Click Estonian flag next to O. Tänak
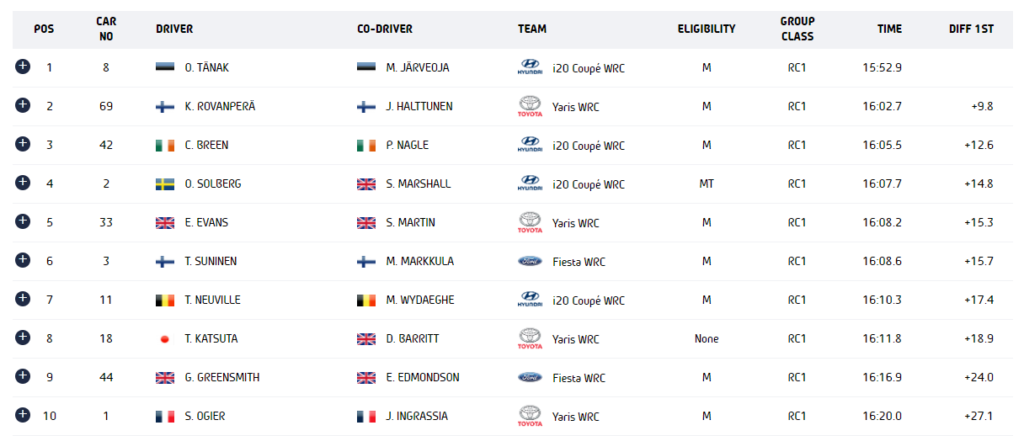 pos(165,67)
